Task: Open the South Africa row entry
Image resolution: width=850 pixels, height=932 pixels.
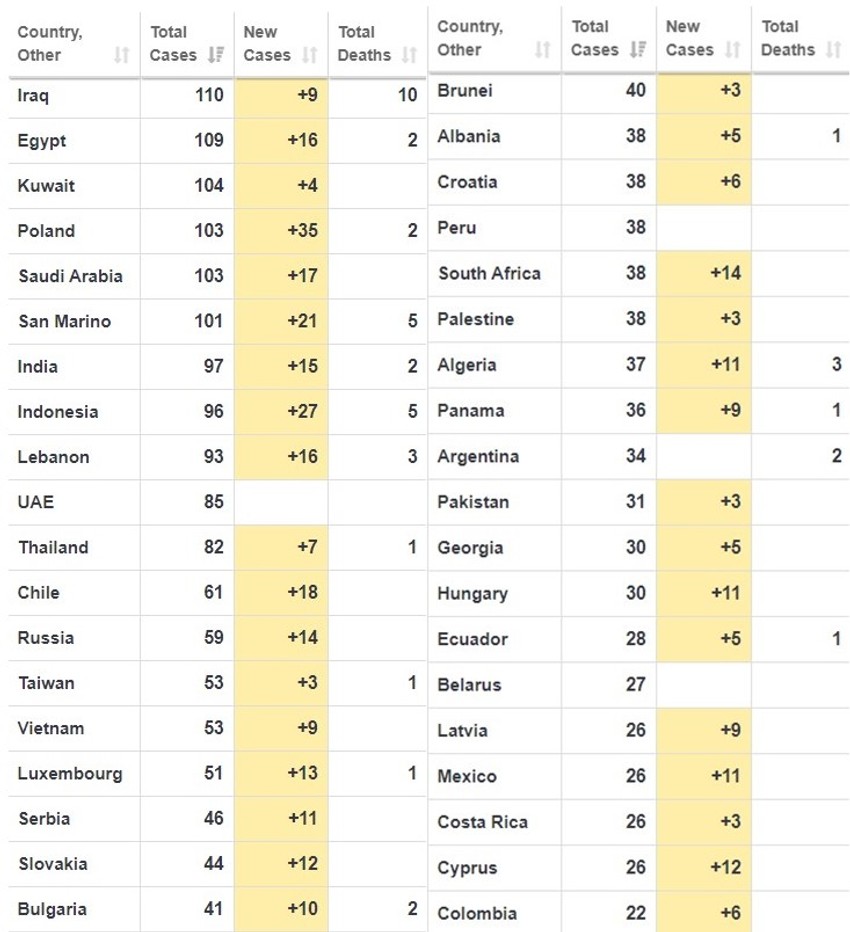Action: tap(489, 273)
